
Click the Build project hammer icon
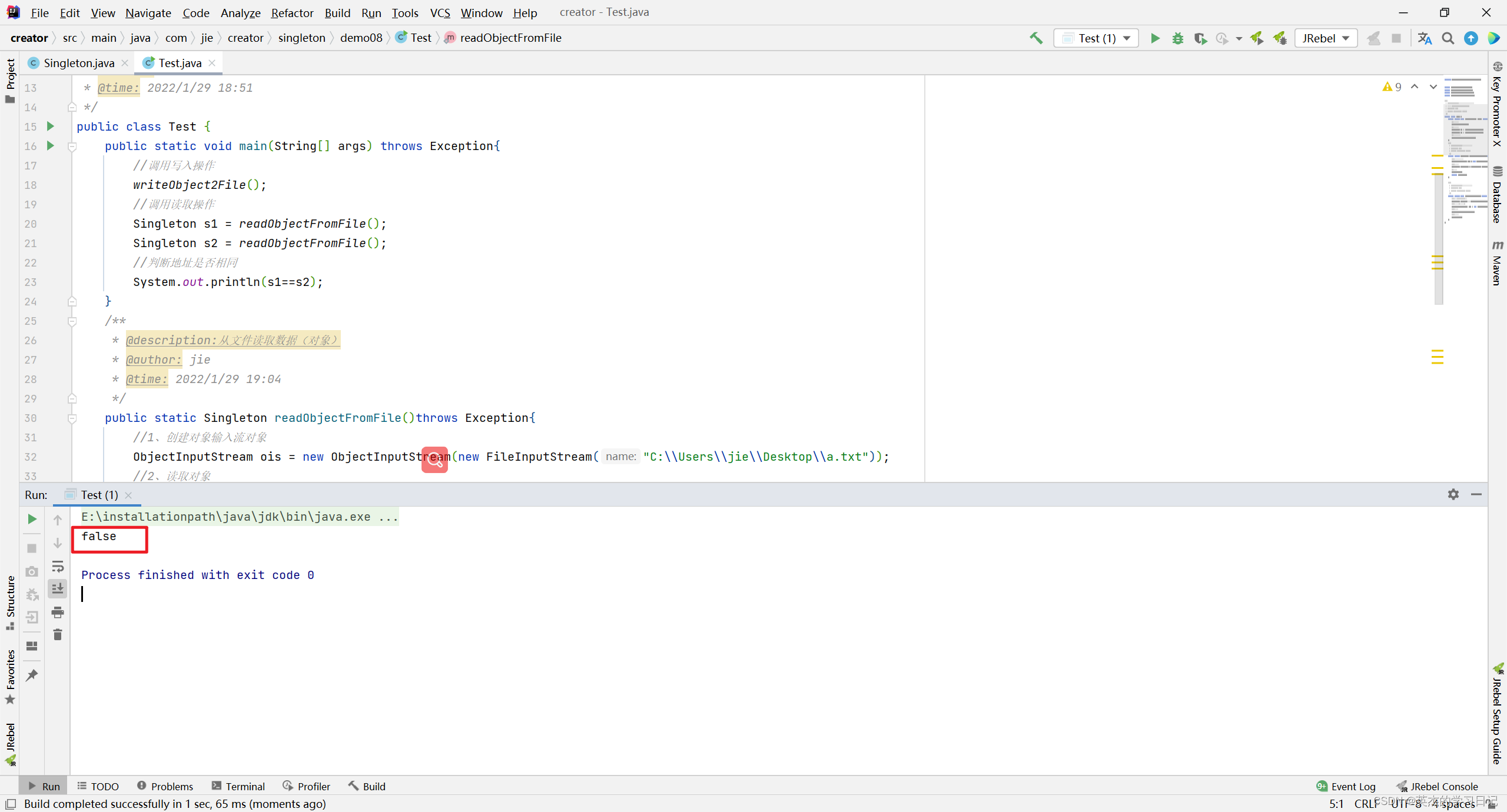tap(1036, 38)
